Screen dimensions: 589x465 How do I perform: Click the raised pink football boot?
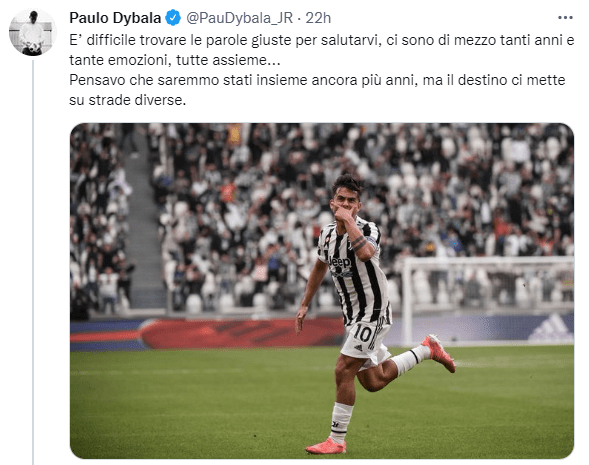pos(439,353)
